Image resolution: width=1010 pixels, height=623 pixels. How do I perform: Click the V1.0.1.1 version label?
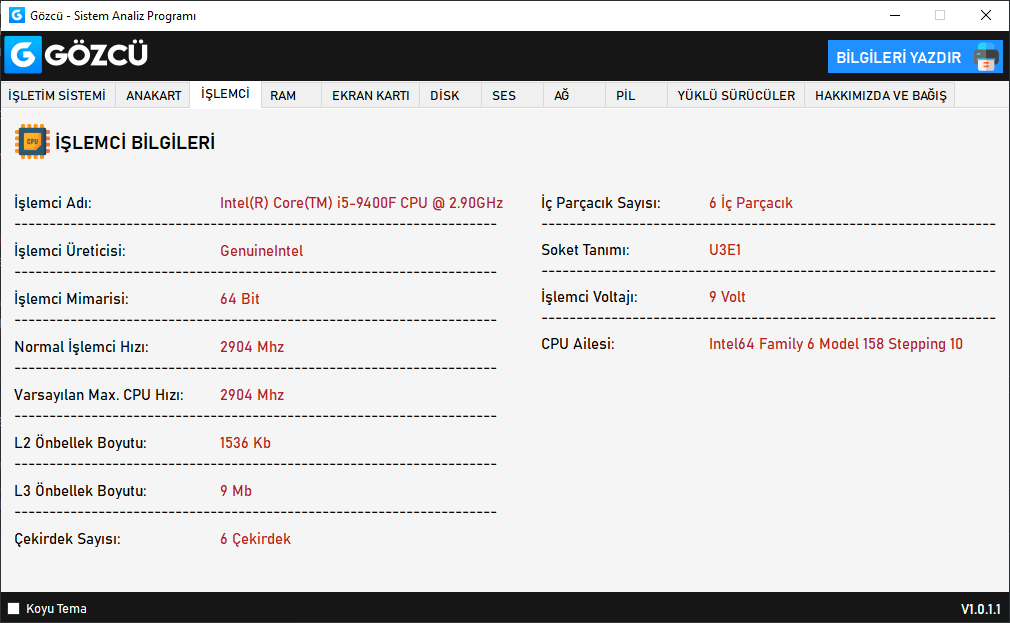980,609
